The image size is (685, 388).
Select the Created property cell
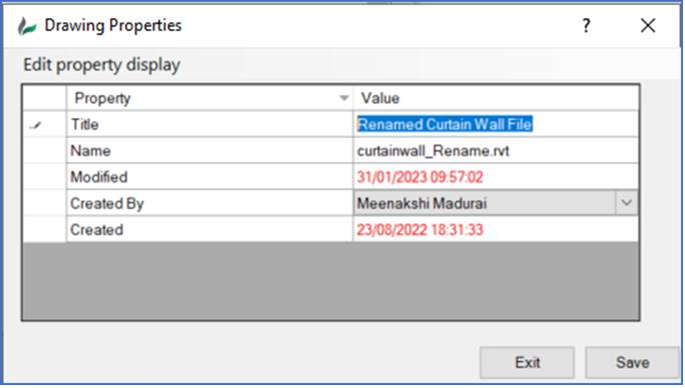[x=209, y=229]
